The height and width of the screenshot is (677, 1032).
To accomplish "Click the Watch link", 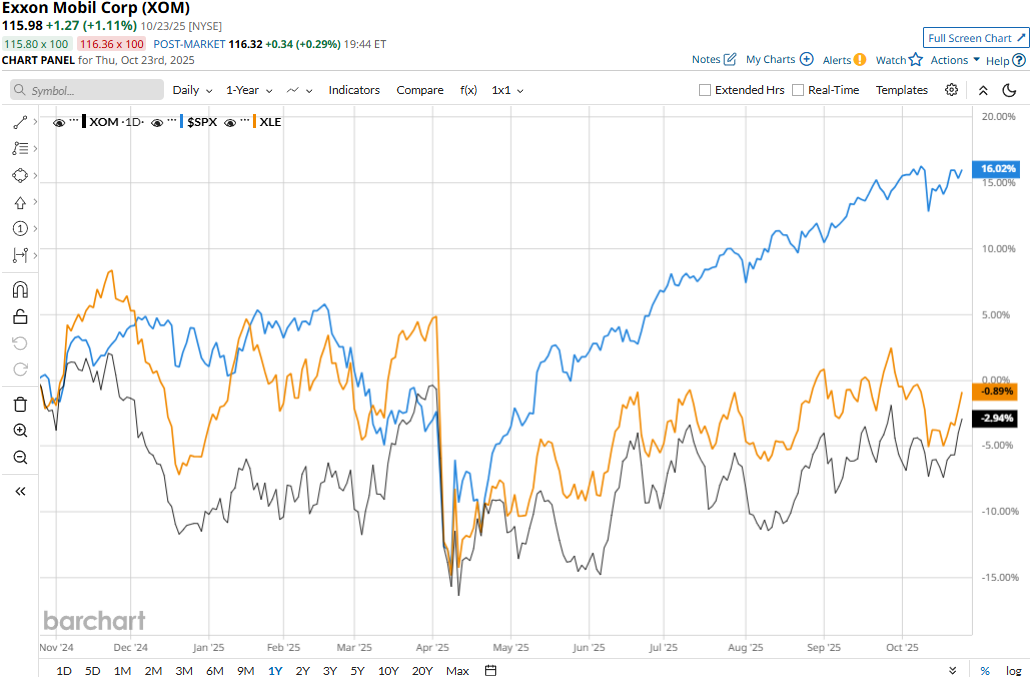I will (x=890, y=60).
